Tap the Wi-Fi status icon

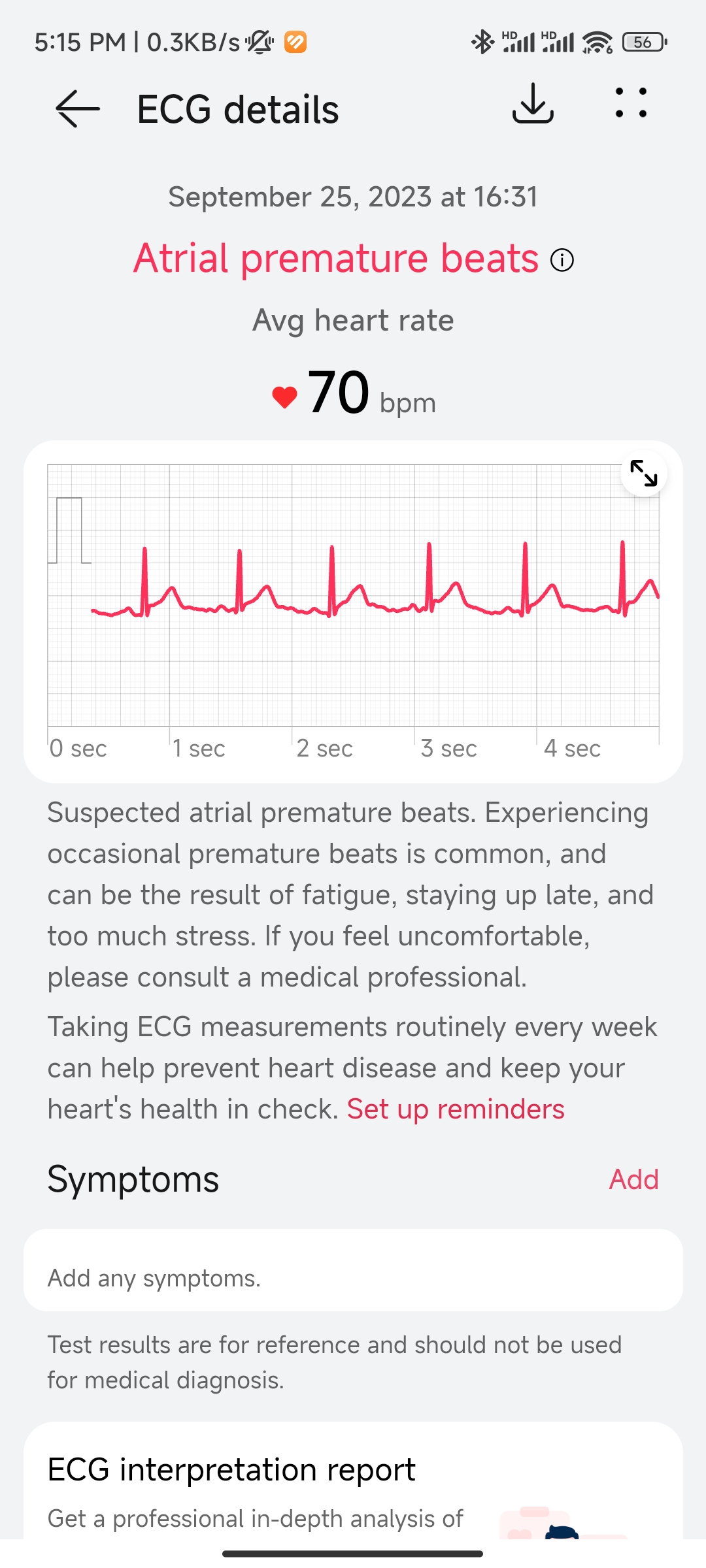coord(597,42)
